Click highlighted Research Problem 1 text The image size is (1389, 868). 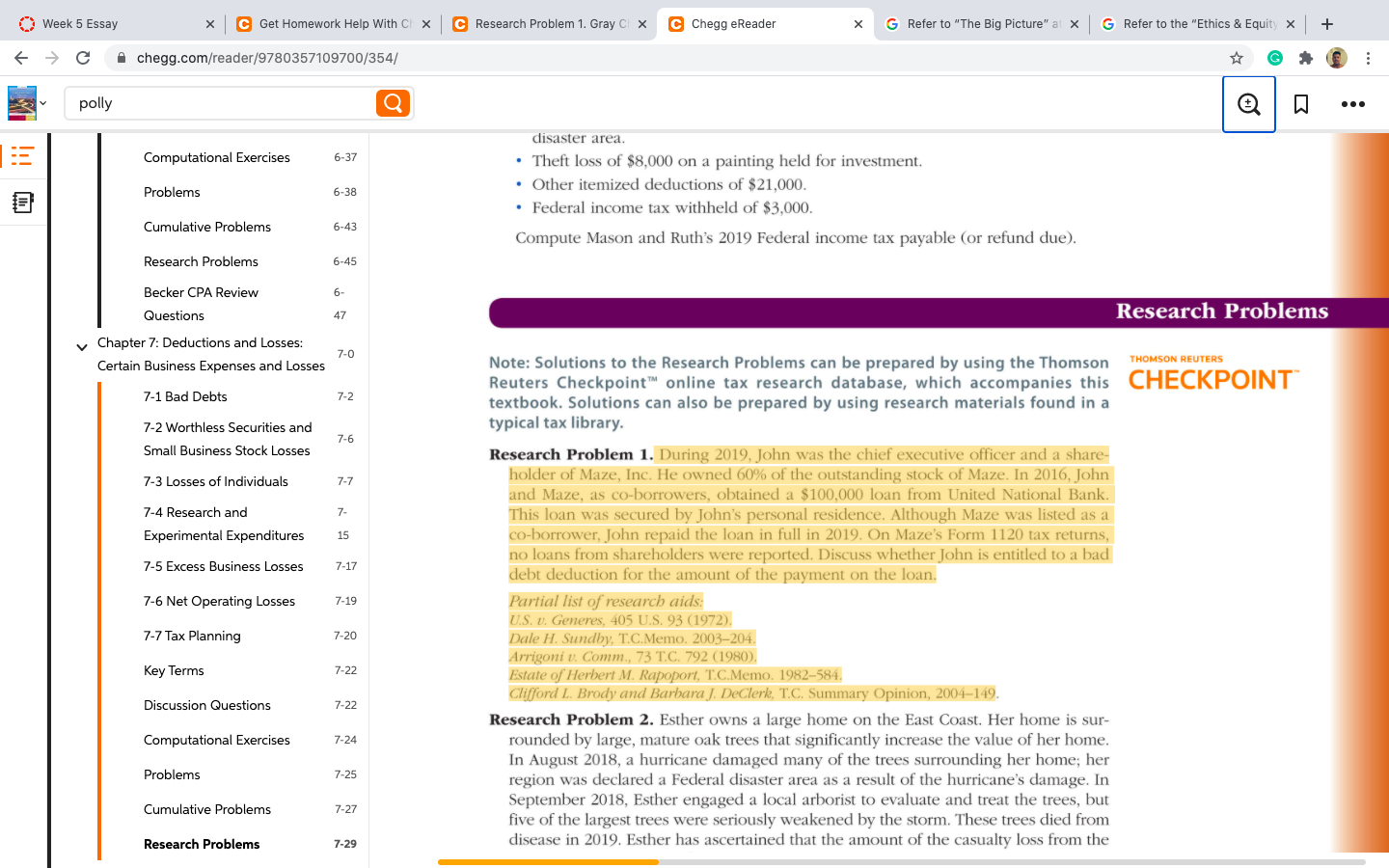click(x=809, y=515)
